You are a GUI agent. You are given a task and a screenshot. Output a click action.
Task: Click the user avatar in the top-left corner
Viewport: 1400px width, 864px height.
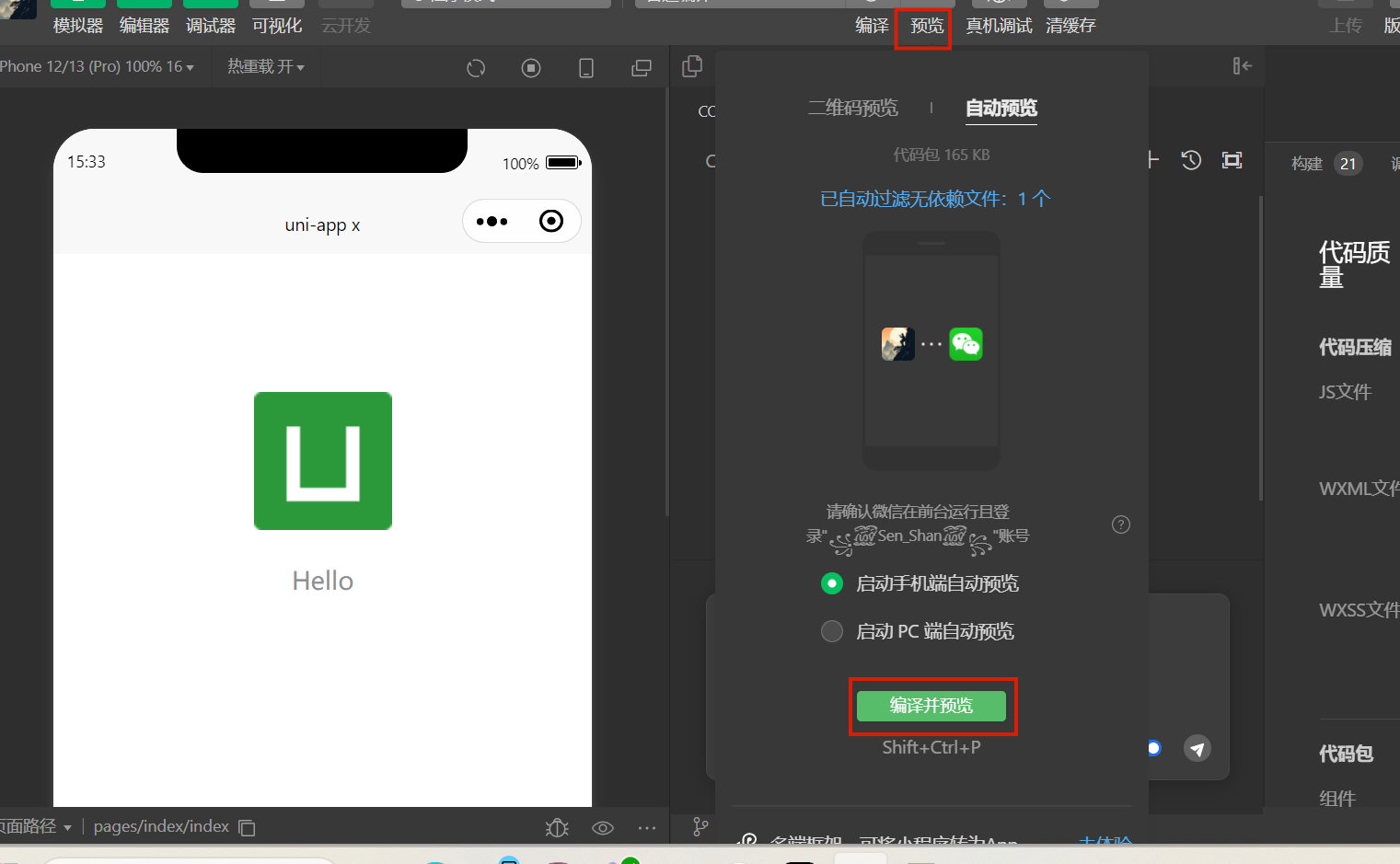[x=17, y=8]
